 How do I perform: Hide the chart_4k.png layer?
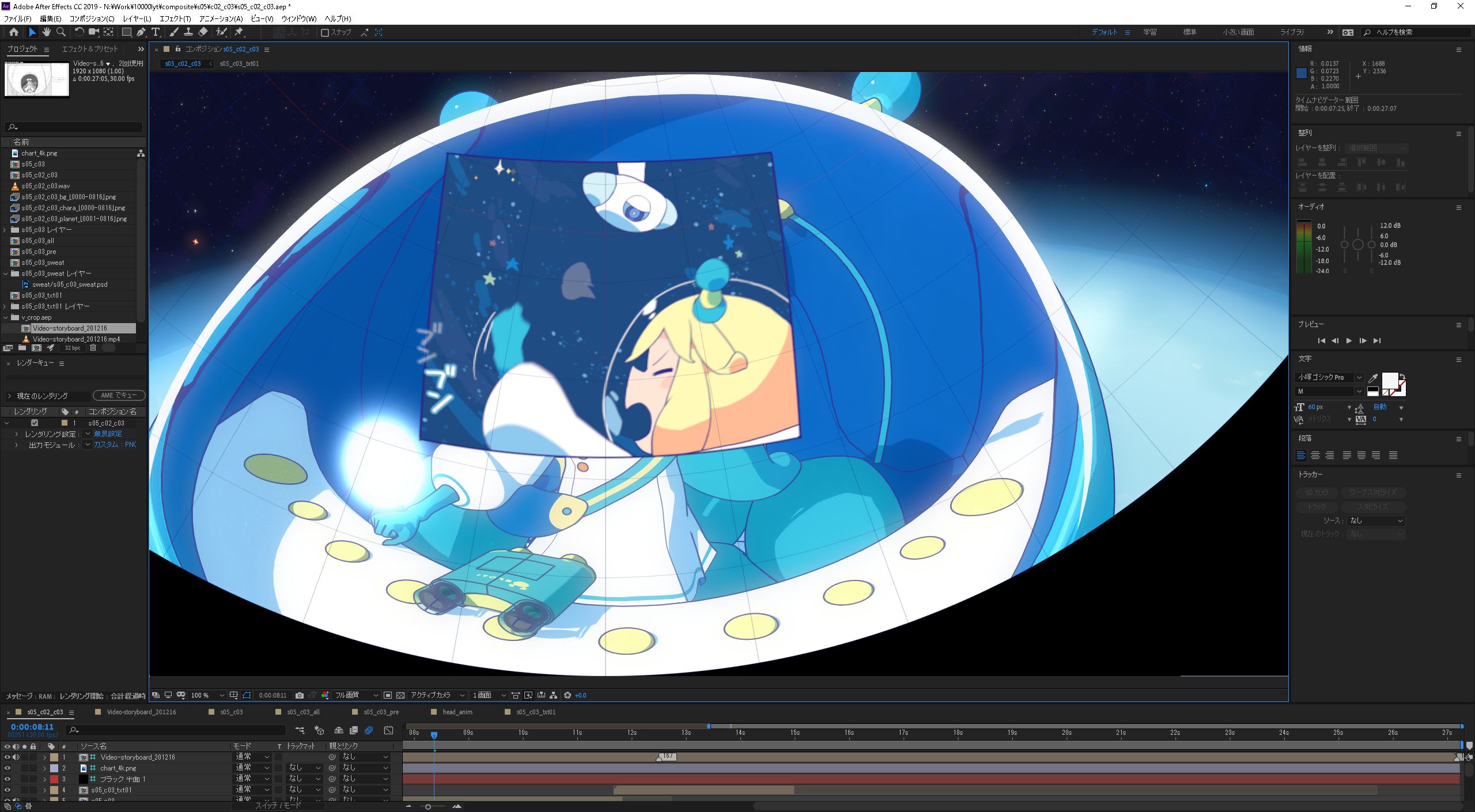tap(7, 768)
